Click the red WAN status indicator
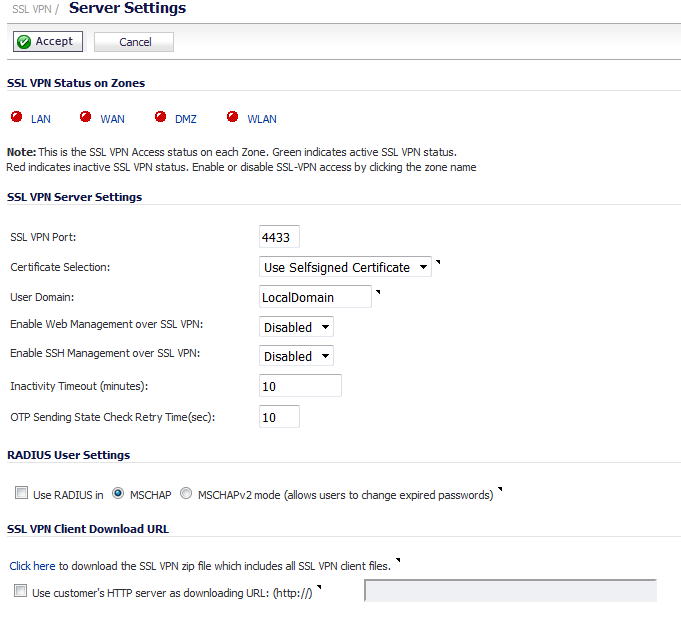 (x=86, y=117)
